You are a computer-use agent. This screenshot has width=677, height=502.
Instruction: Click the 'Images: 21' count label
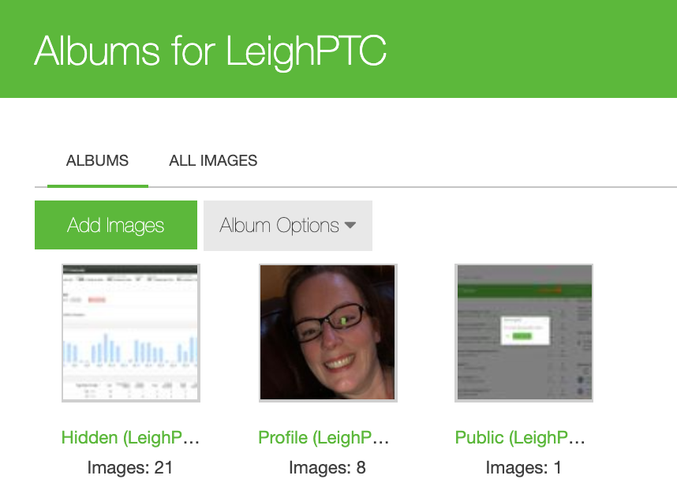[131, 467]
